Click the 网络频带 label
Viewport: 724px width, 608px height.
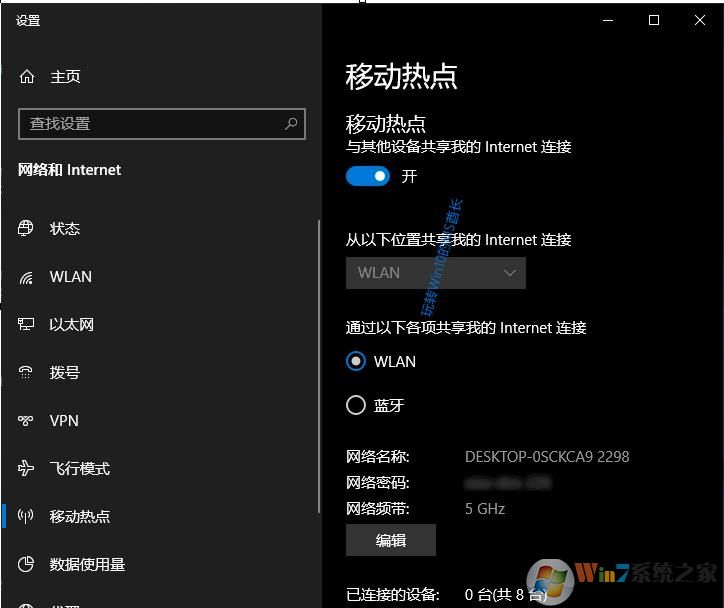tap(378, 509)
